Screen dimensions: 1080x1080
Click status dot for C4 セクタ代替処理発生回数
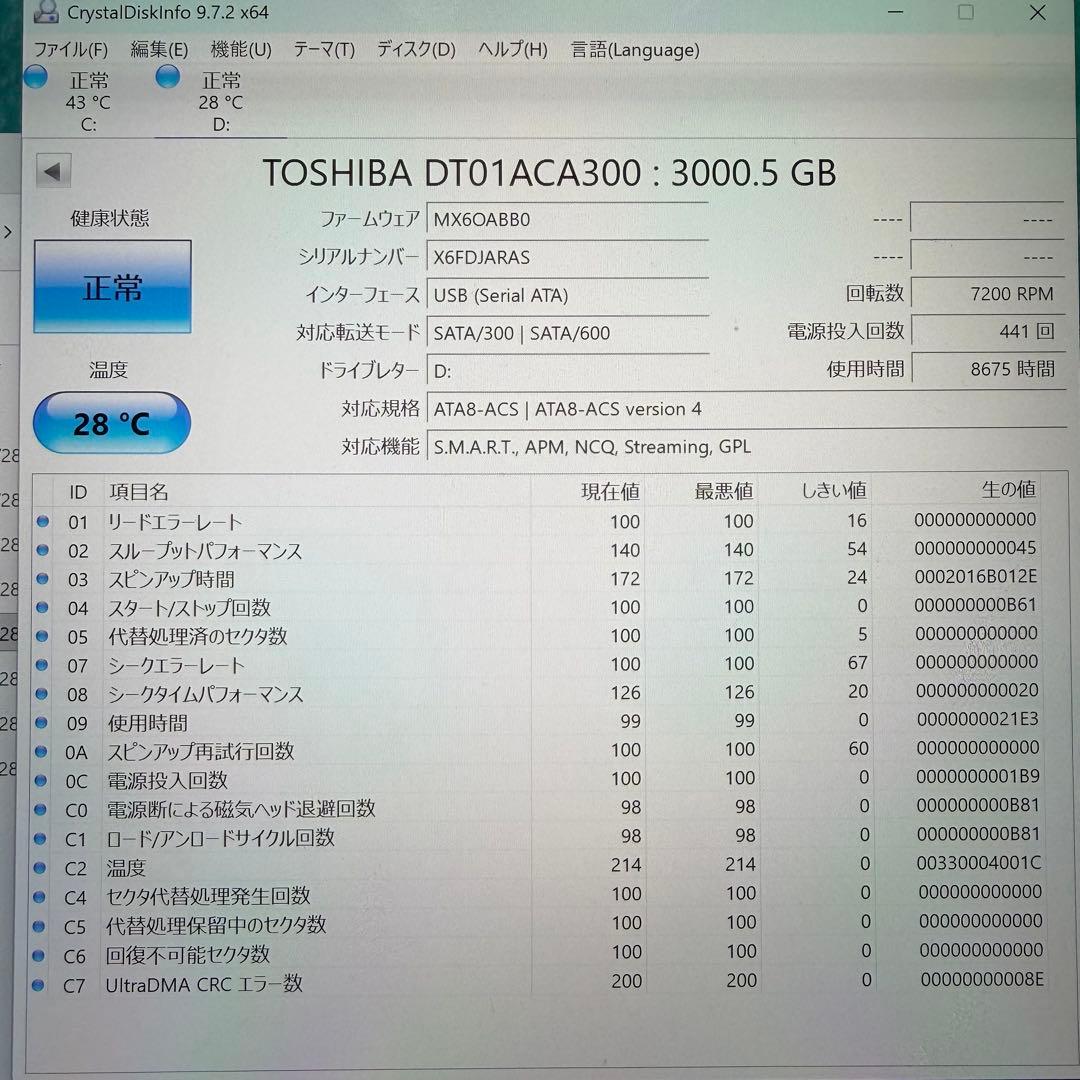pos(39,897)
